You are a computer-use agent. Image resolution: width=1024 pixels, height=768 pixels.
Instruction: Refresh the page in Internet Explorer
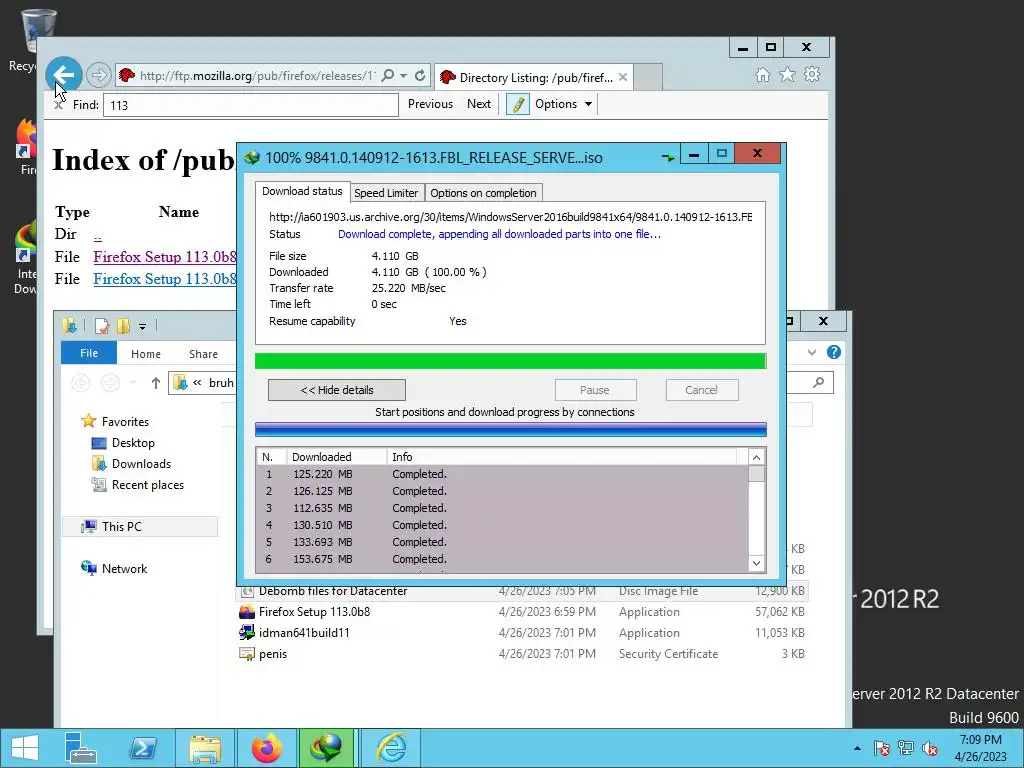coord(420,76)
